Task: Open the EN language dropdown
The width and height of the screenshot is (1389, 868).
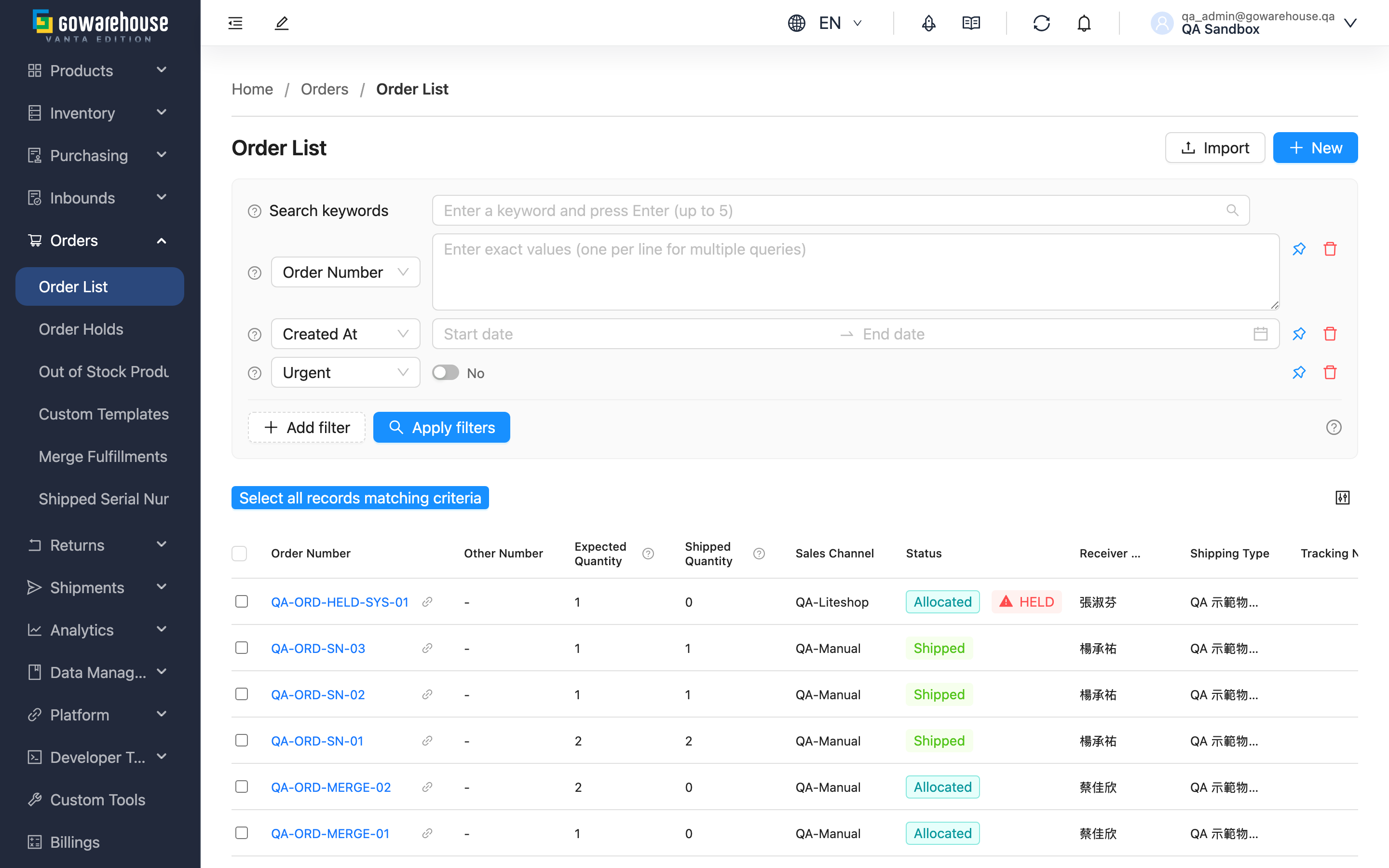Action: 840,23
